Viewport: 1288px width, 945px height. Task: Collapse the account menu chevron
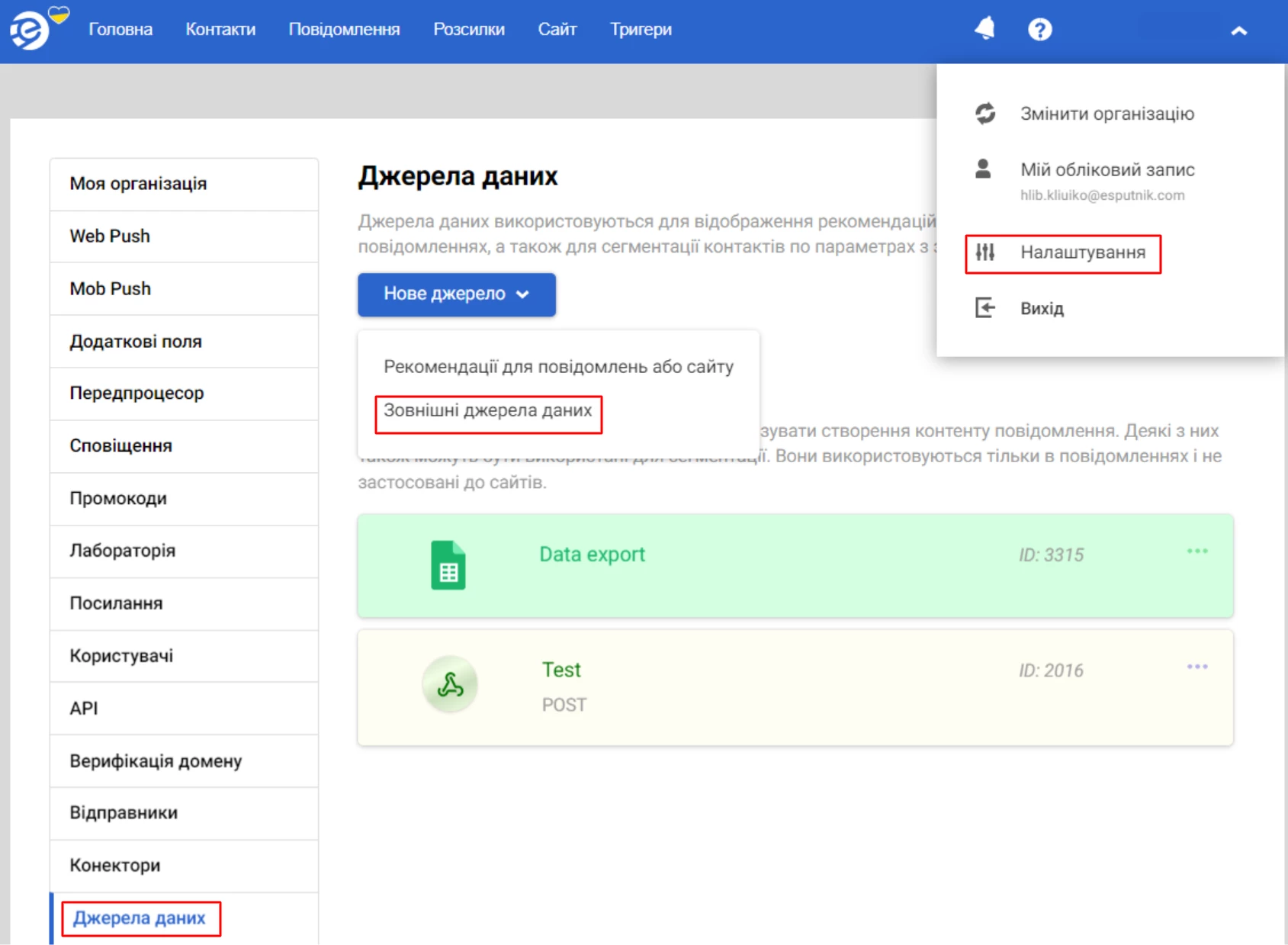coord(1238,31)
